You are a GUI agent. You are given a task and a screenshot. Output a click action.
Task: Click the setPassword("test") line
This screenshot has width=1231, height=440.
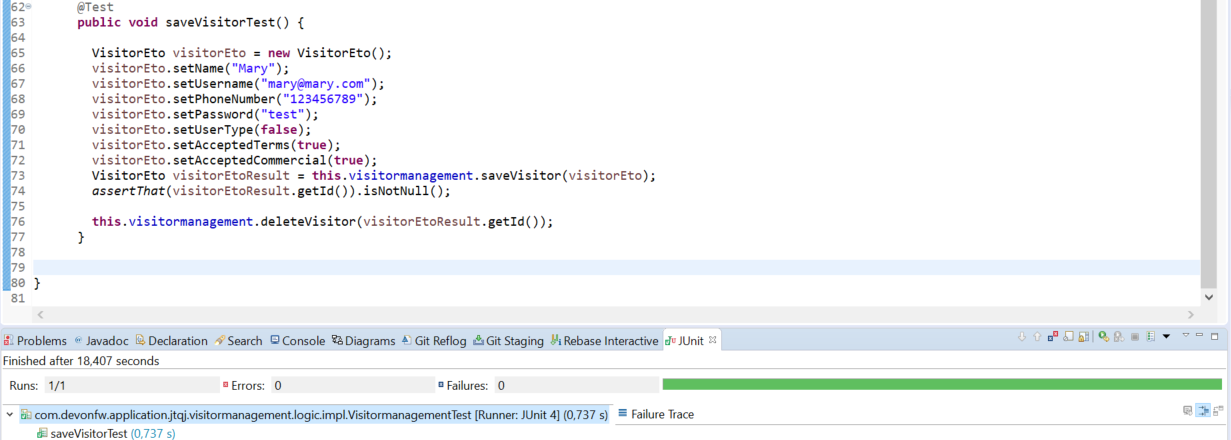(205, 114)
